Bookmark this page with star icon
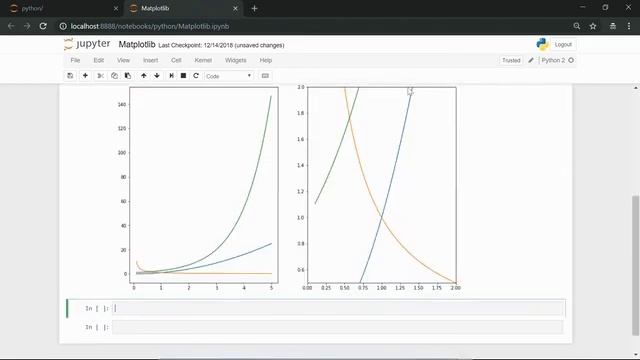This screenshot has width=640, height=360. (593, 26)
